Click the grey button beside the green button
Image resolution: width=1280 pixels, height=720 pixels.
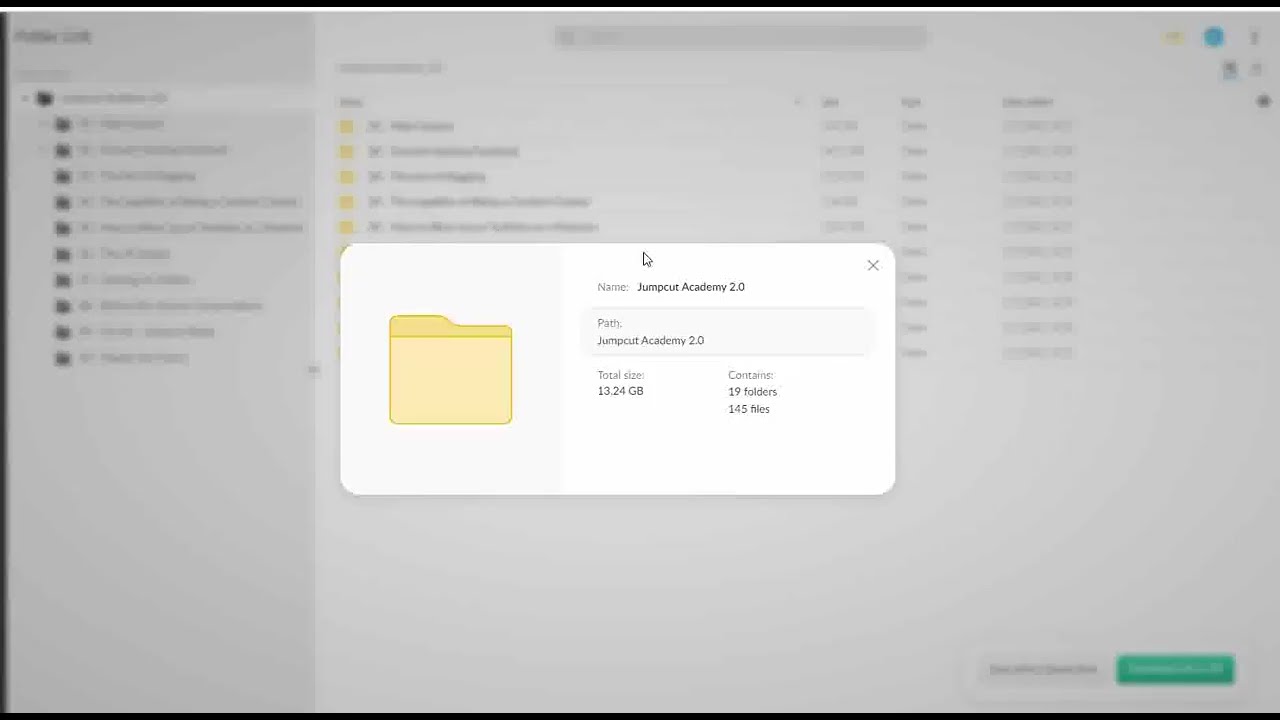click(x=1043, y=669)
